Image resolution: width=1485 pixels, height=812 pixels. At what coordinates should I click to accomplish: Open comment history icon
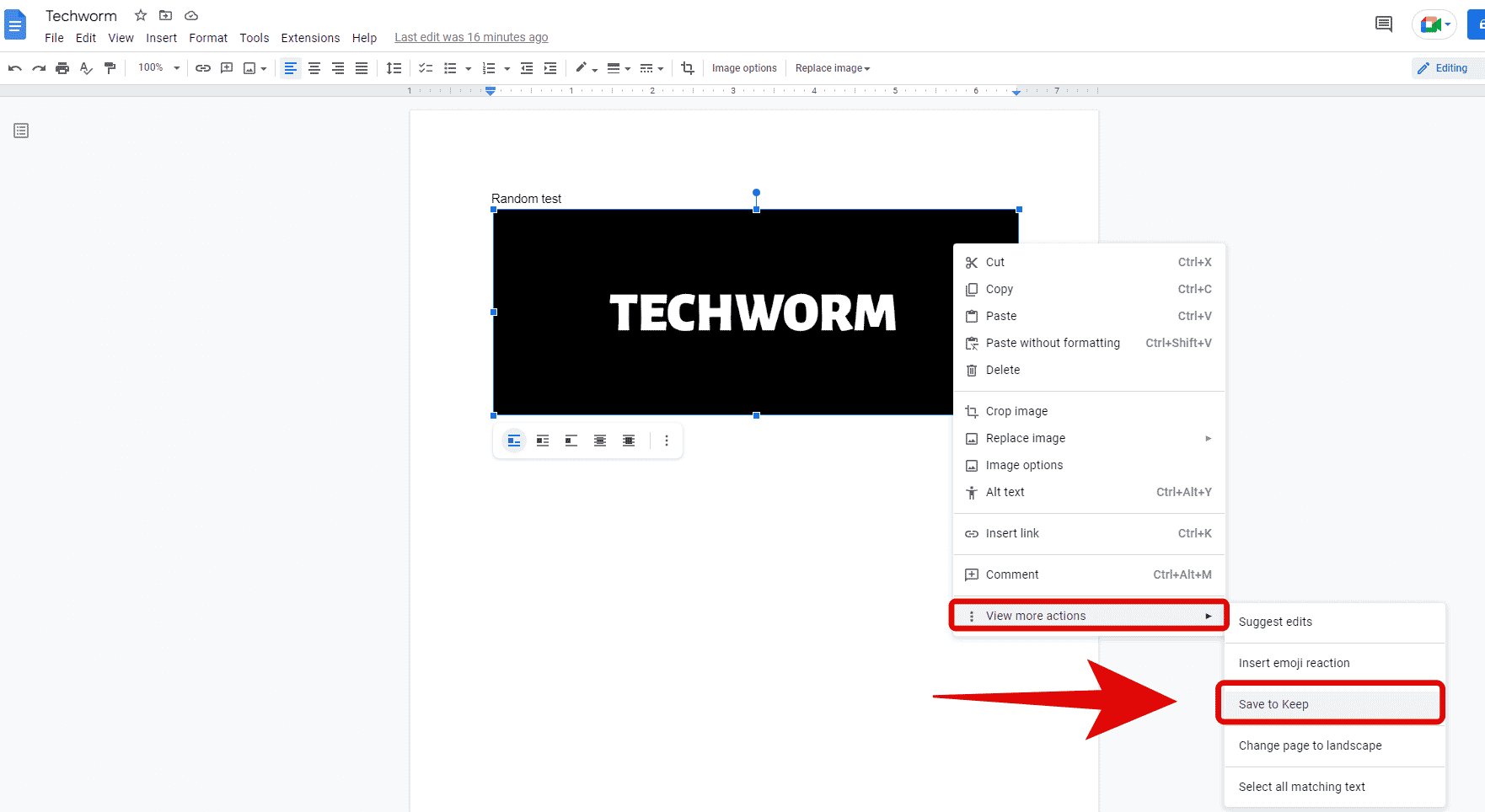point(1384,24)
